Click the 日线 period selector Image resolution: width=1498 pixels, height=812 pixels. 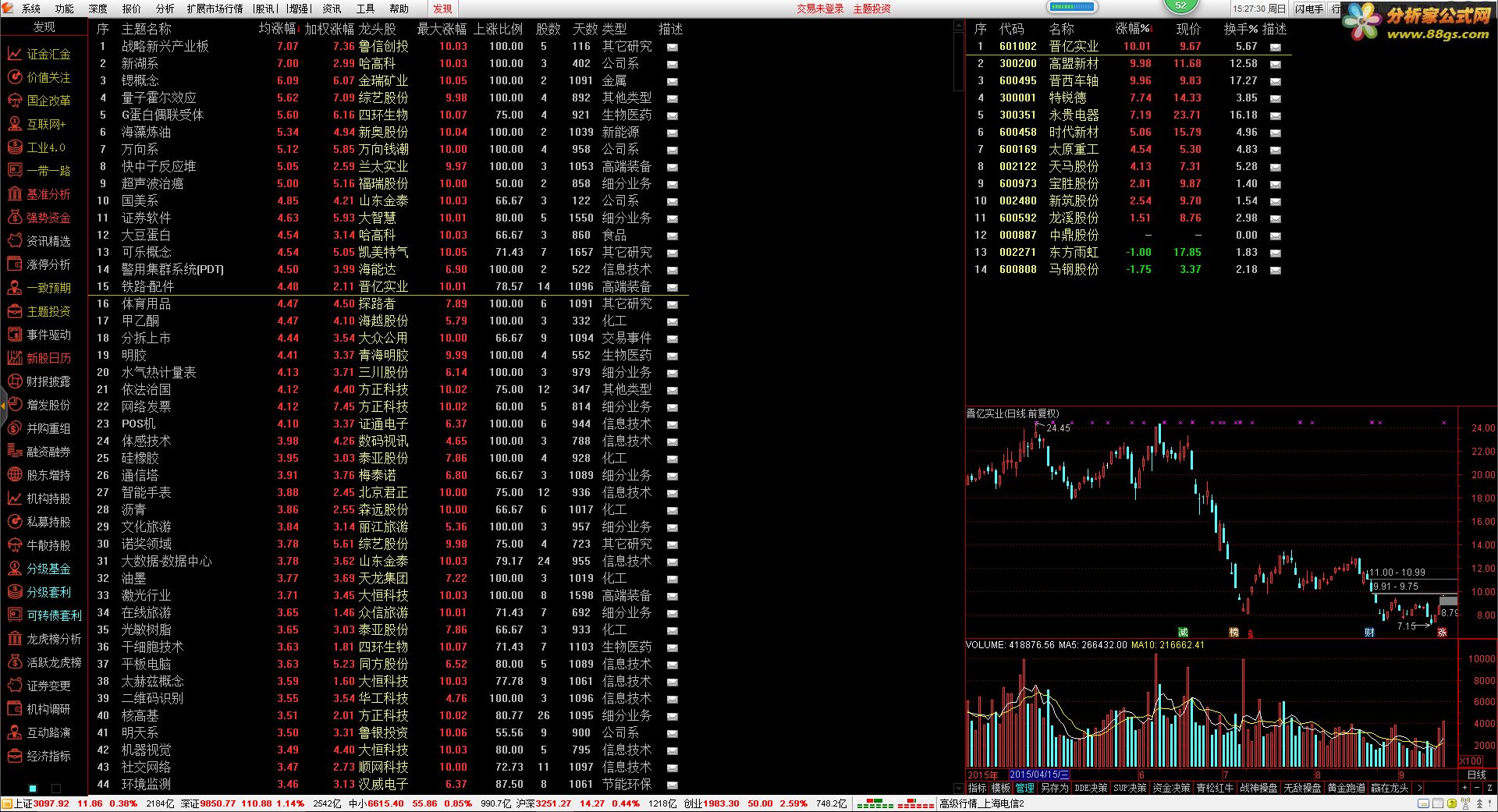coord(1476,775)
